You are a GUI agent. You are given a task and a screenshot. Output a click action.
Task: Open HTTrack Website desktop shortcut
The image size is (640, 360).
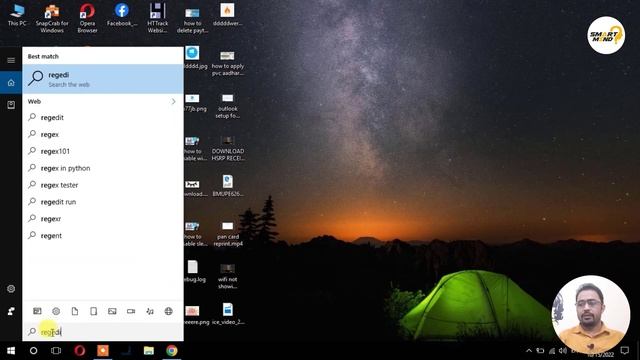(157, 18)
